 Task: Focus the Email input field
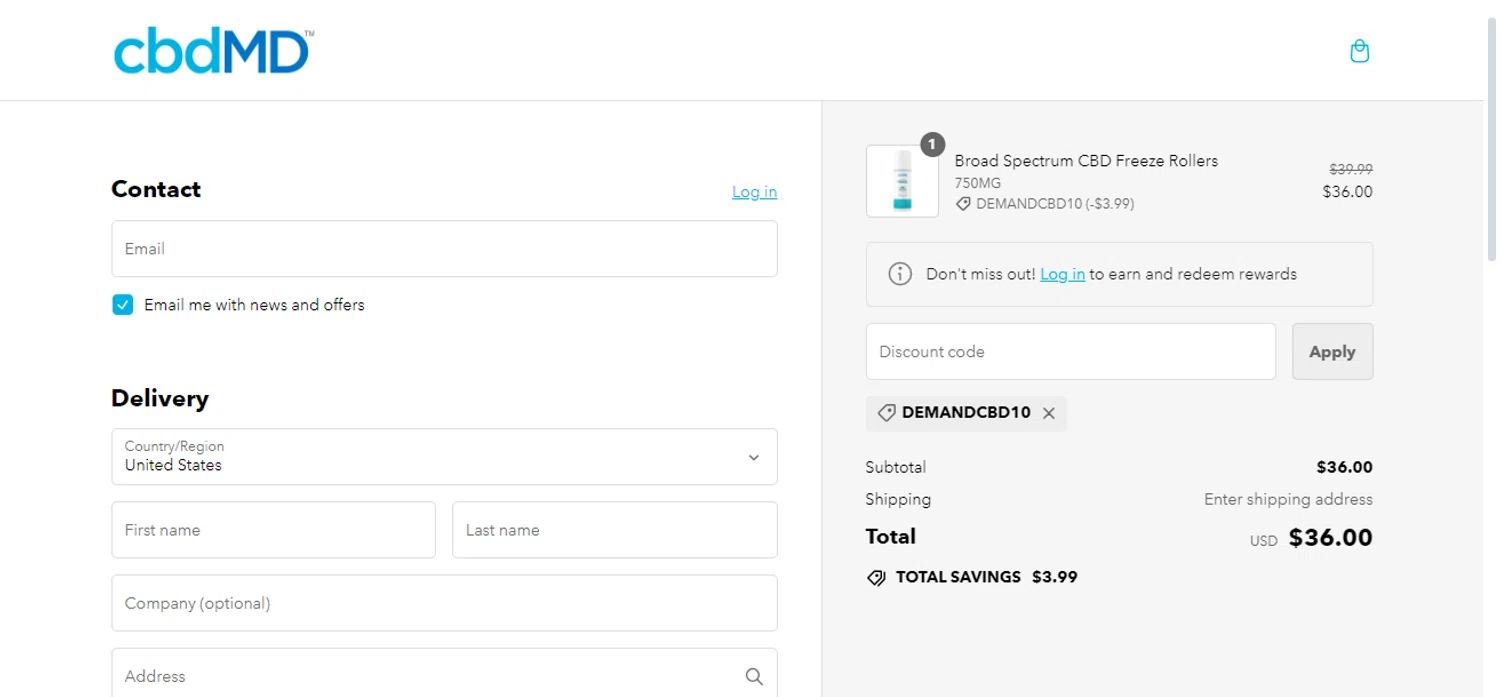pyautogui.click(x=444, y=249)
